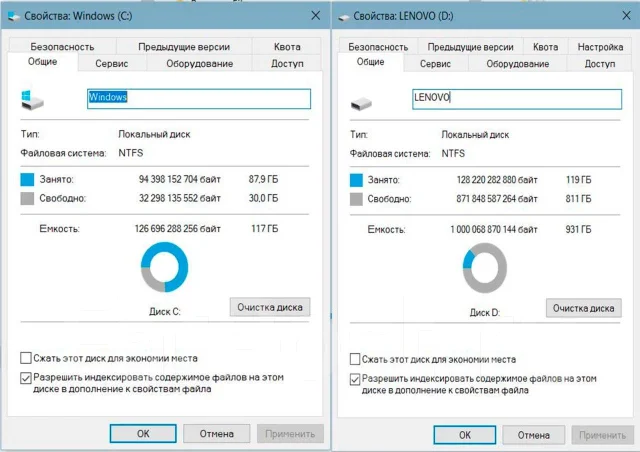
Task: Click 811 ГБ free size text
Action: [x=578, y=199]
